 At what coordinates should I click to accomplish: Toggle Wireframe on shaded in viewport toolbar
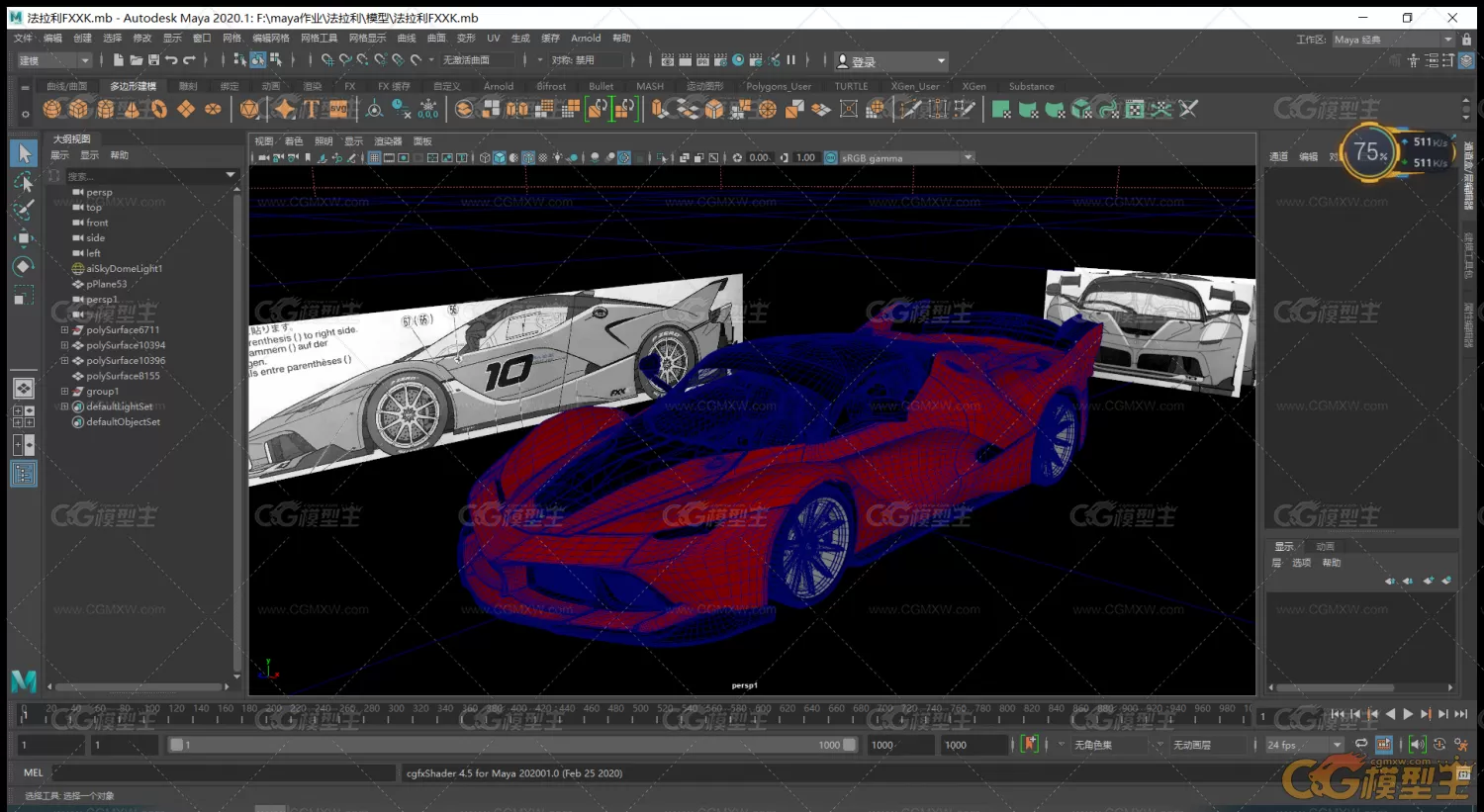coord(528,158)
